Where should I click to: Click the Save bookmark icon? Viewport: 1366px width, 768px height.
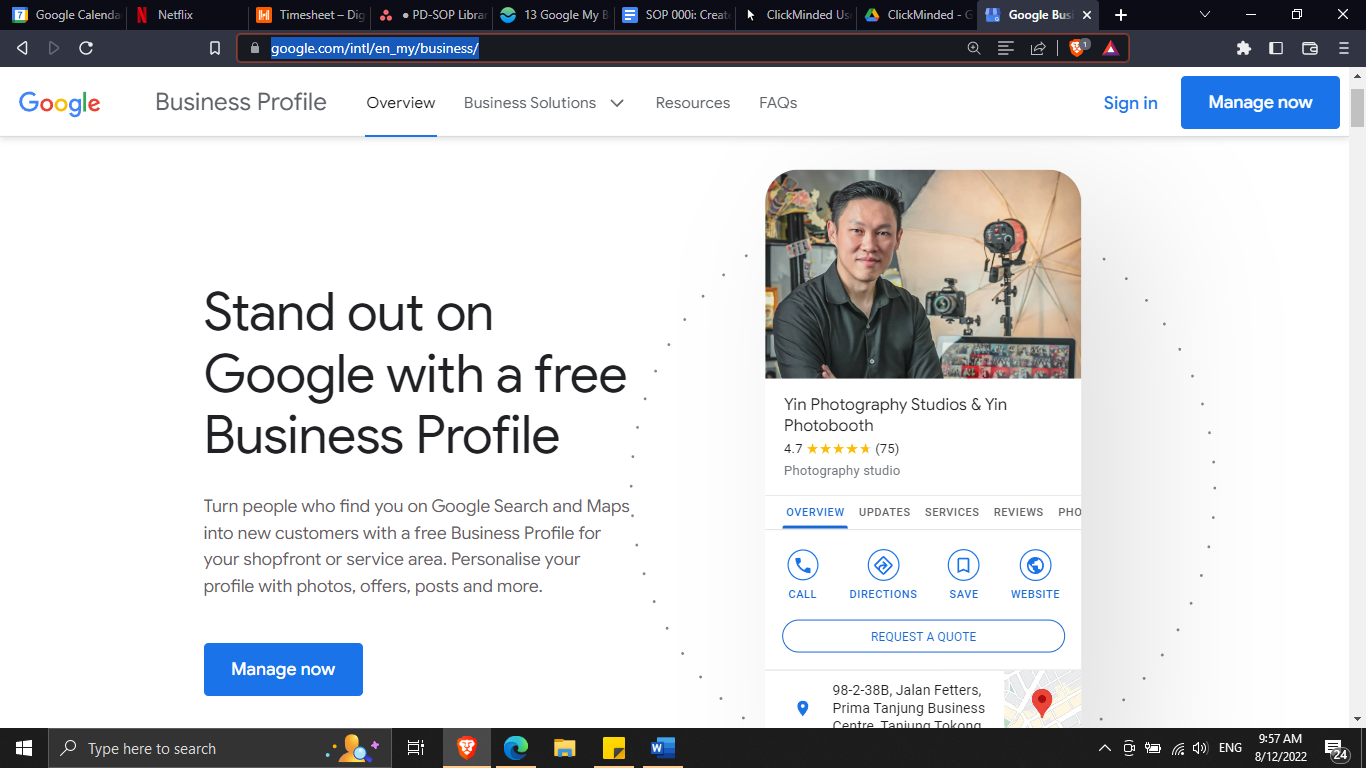click(963, 566)
